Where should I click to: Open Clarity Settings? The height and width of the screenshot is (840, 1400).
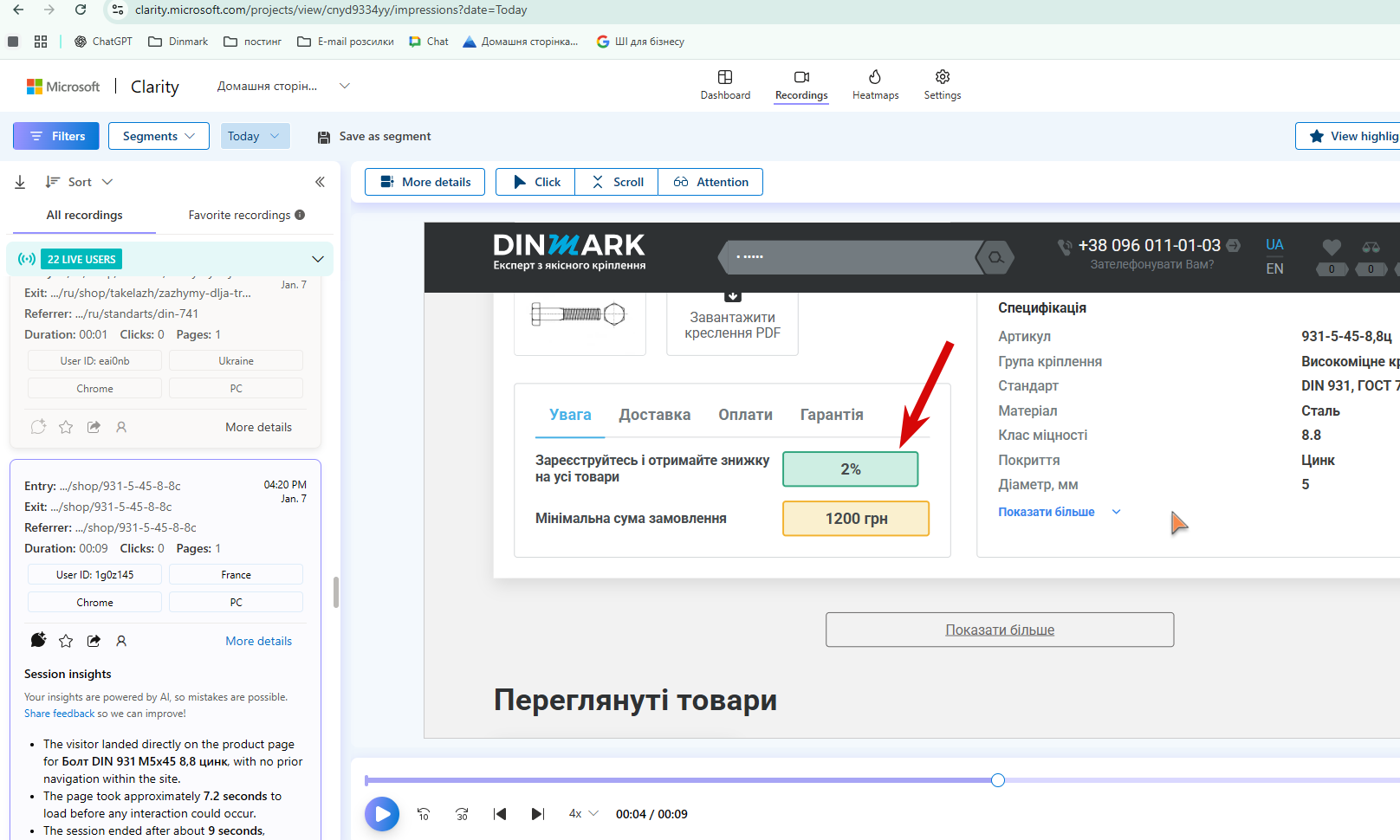(x=943, y=85)
